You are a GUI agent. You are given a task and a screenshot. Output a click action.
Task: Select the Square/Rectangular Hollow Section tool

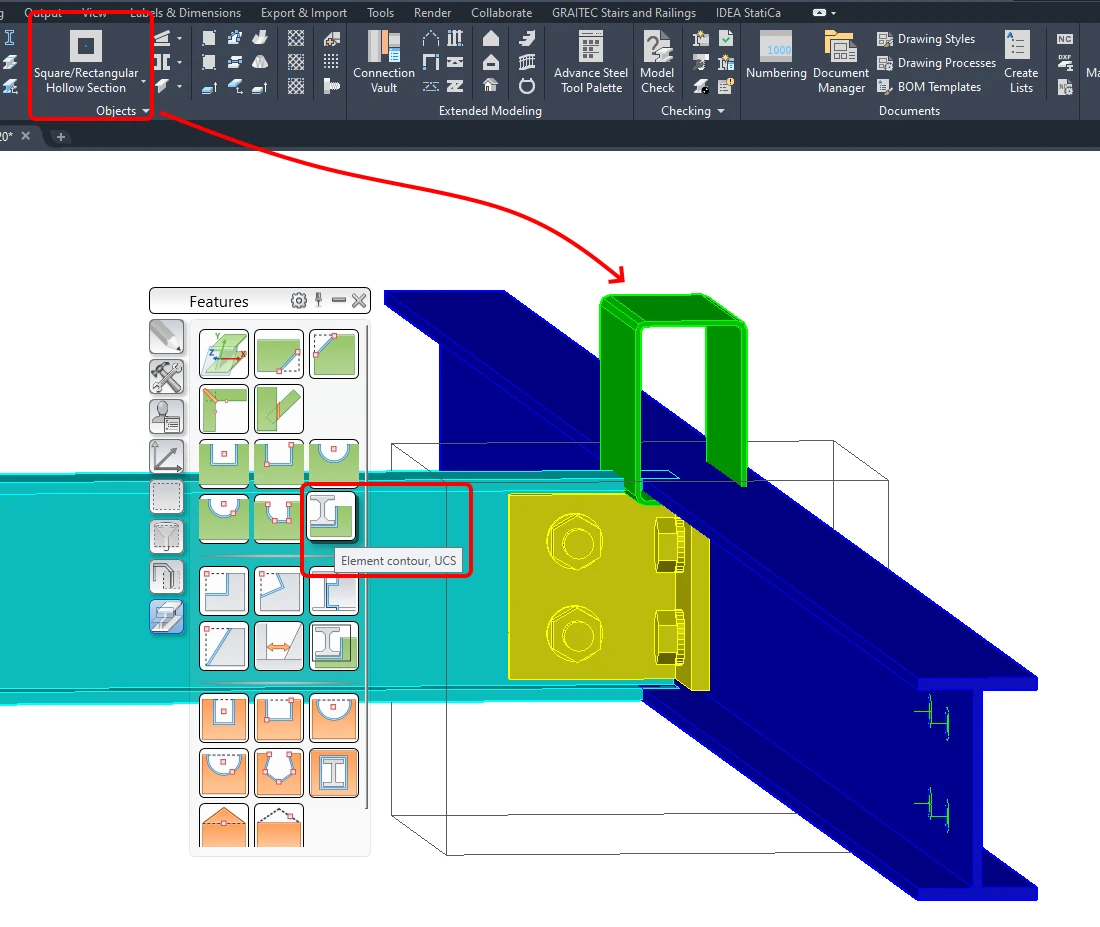tap(86, 62)
